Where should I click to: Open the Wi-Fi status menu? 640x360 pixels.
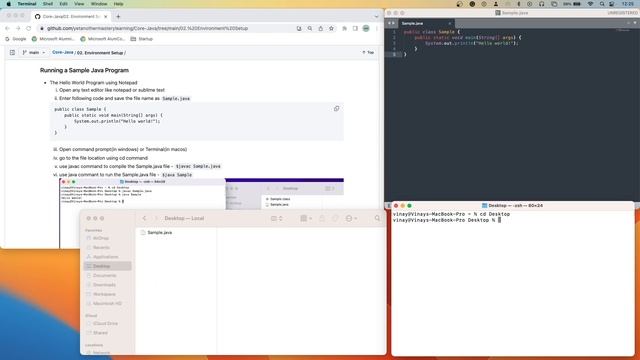tap(590, 4)
